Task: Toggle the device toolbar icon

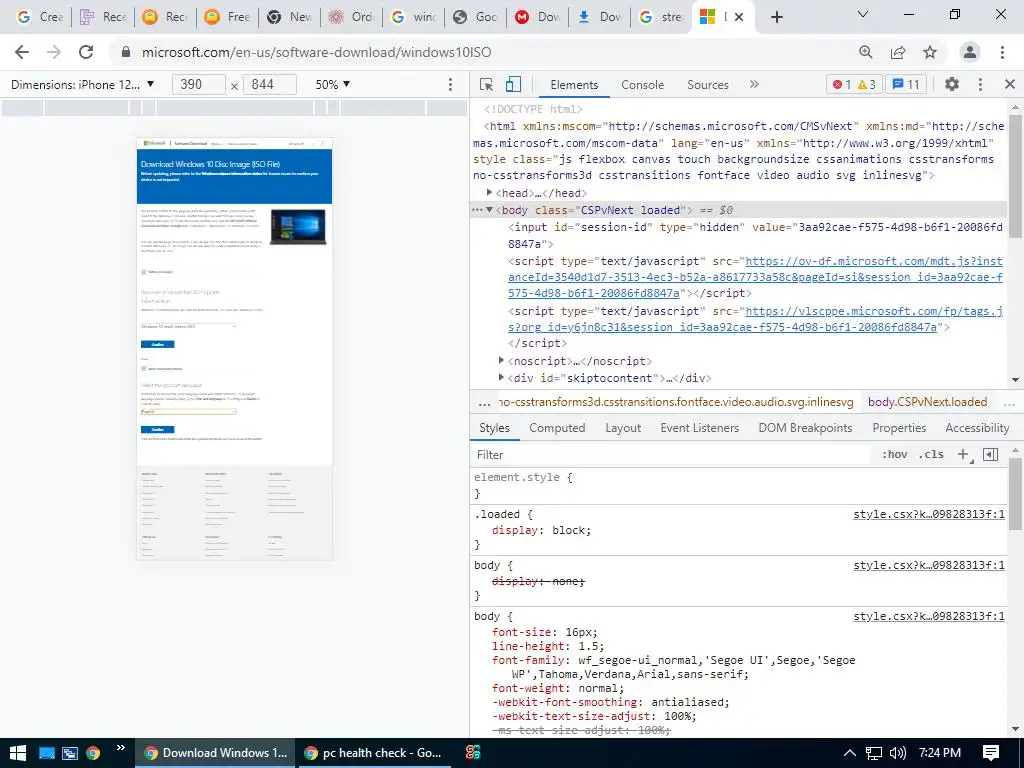Action: coord(513,84)
